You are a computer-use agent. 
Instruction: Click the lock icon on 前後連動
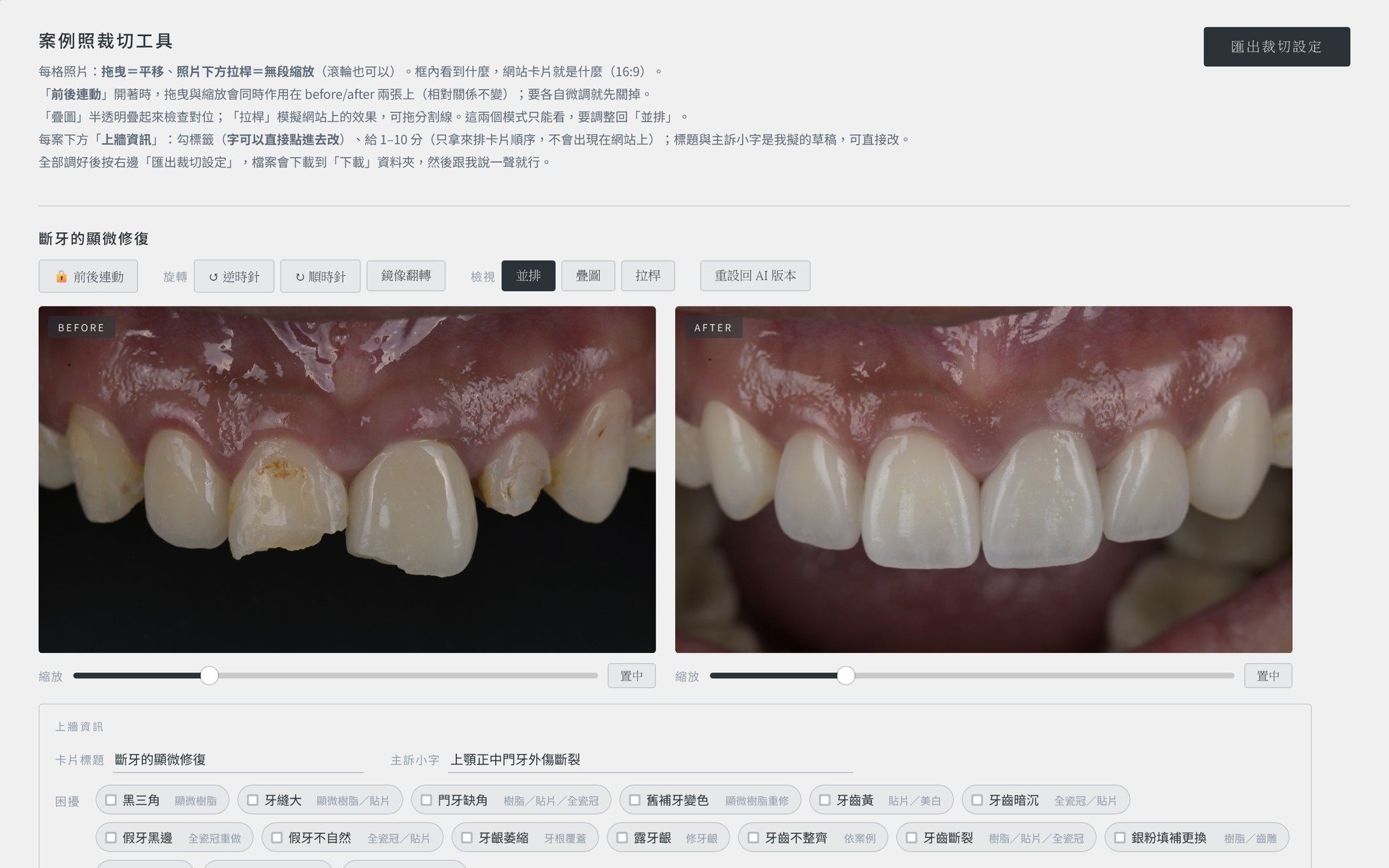(x=61, y=276)
